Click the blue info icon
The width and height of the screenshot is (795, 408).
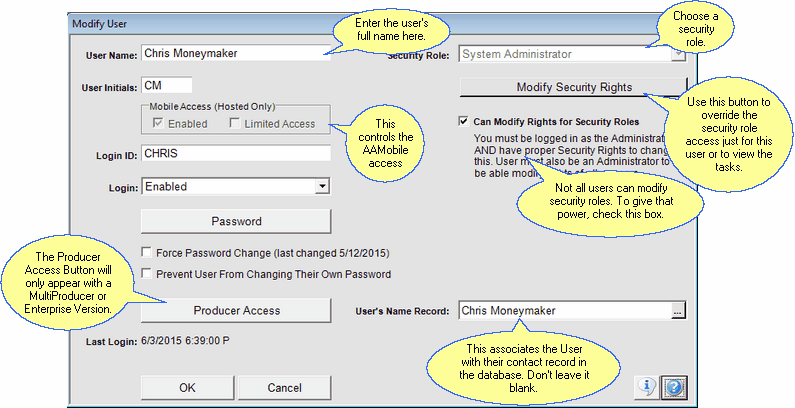(x=649, y=387)
